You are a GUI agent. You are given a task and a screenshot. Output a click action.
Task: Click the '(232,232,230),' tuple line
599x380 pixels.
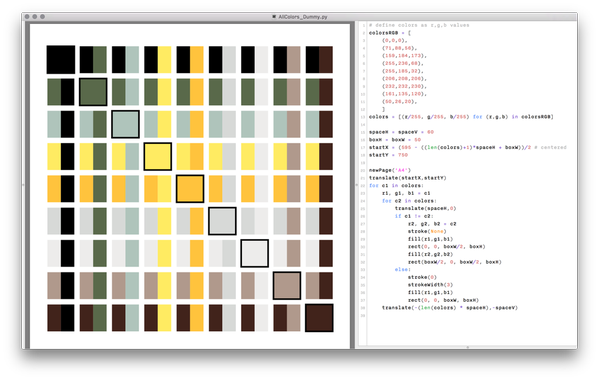(404, 86)
